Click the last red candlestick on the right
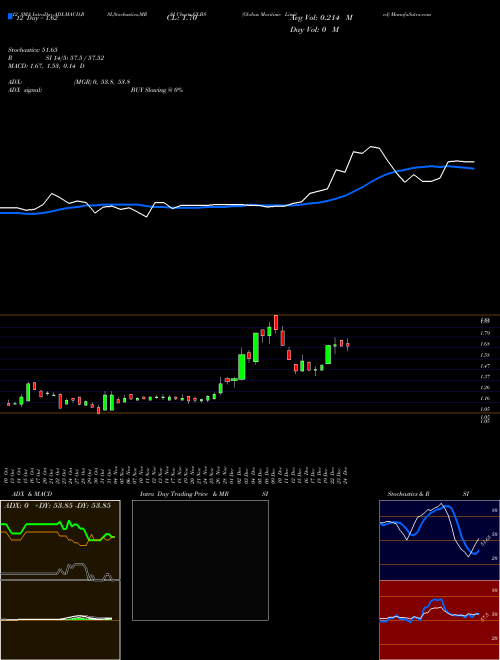The width and height of the screenshot is (500, 660). 348,345
